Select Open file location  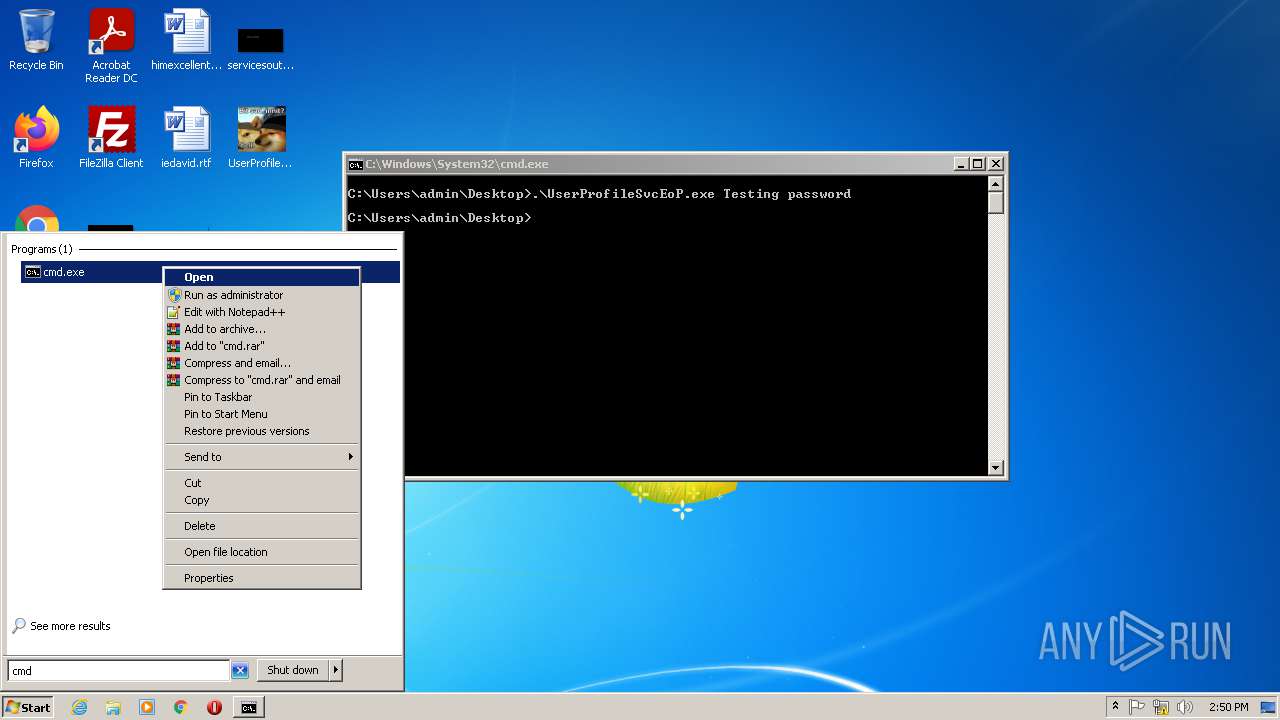click(262, 552)
